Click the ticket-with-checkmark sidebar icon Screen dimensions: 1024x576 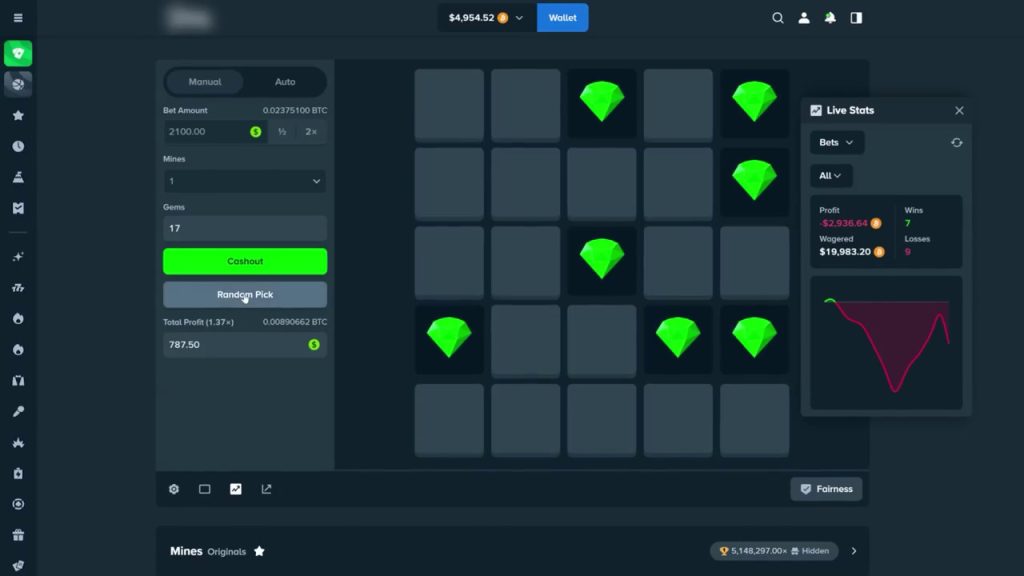[x=18, y=208]
